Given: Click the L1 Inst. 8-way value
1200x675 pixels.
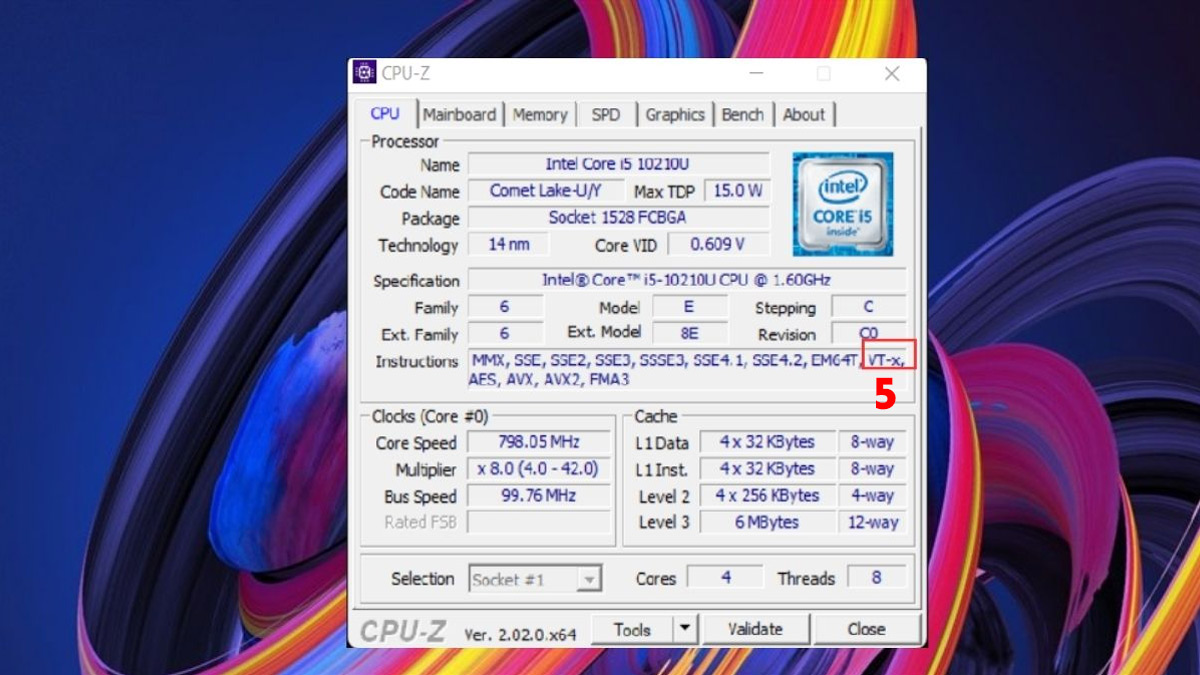Looking at the screenshot, I should [x=872, y=469].
